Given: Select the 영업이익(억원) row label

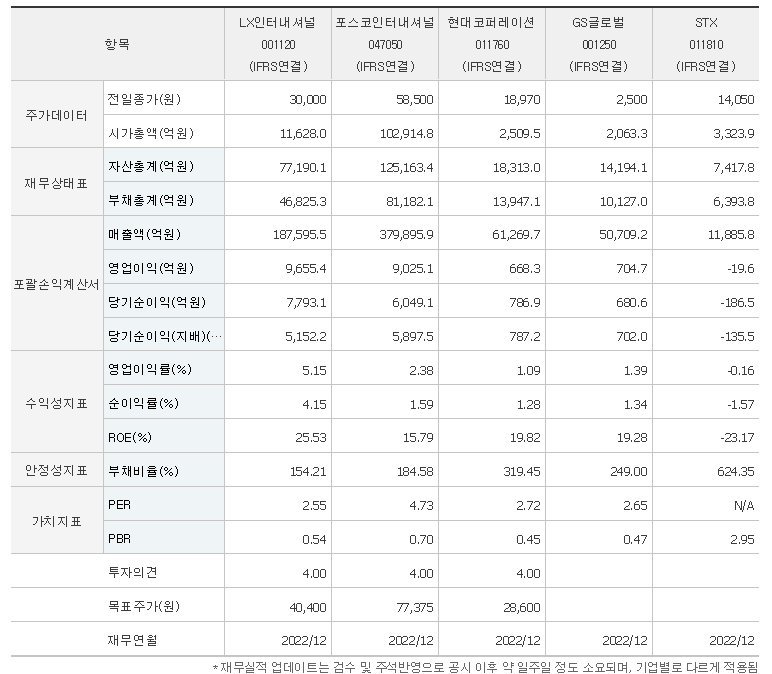Looking at the screenshot, I should click(151, 268).
